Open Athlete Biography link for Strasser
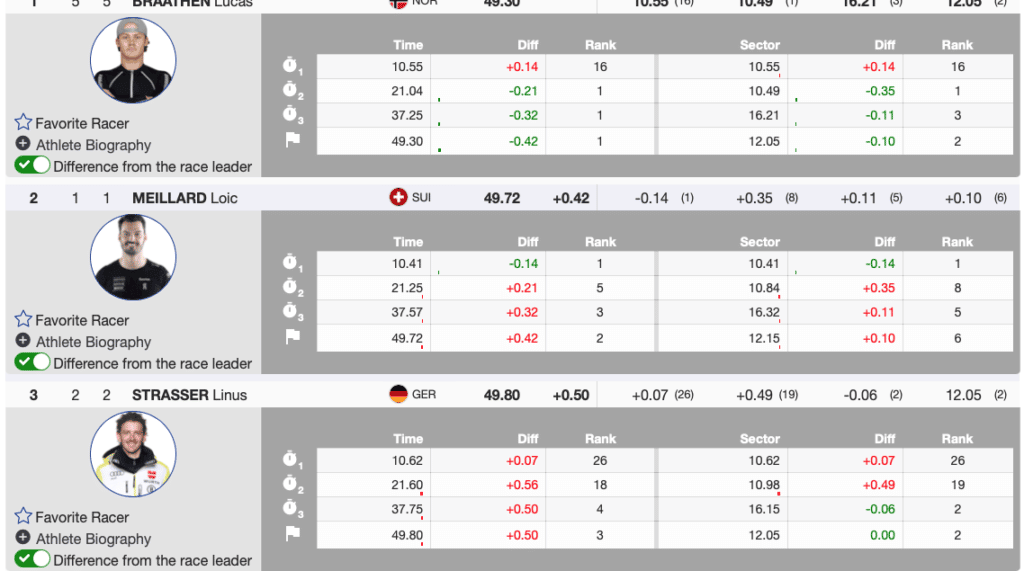Viewport: 1024px width, 571px height. (x=93, y=539)
